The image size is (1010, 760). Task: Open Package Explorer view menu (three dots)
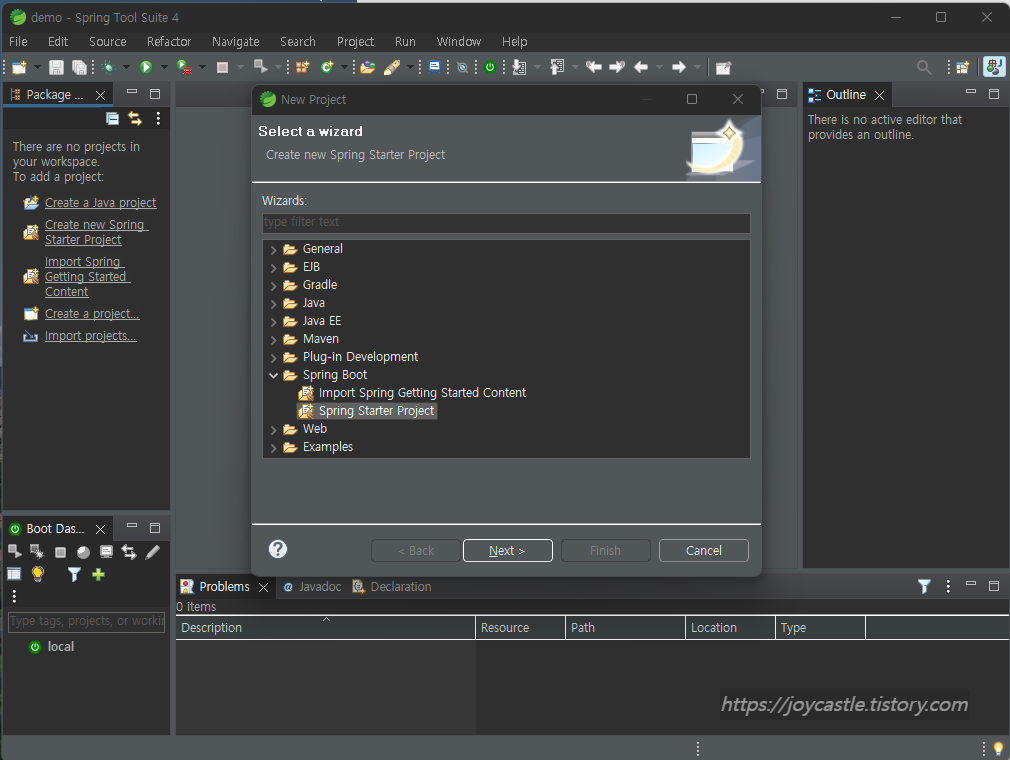pyautogui.click(x=158, y=119)
